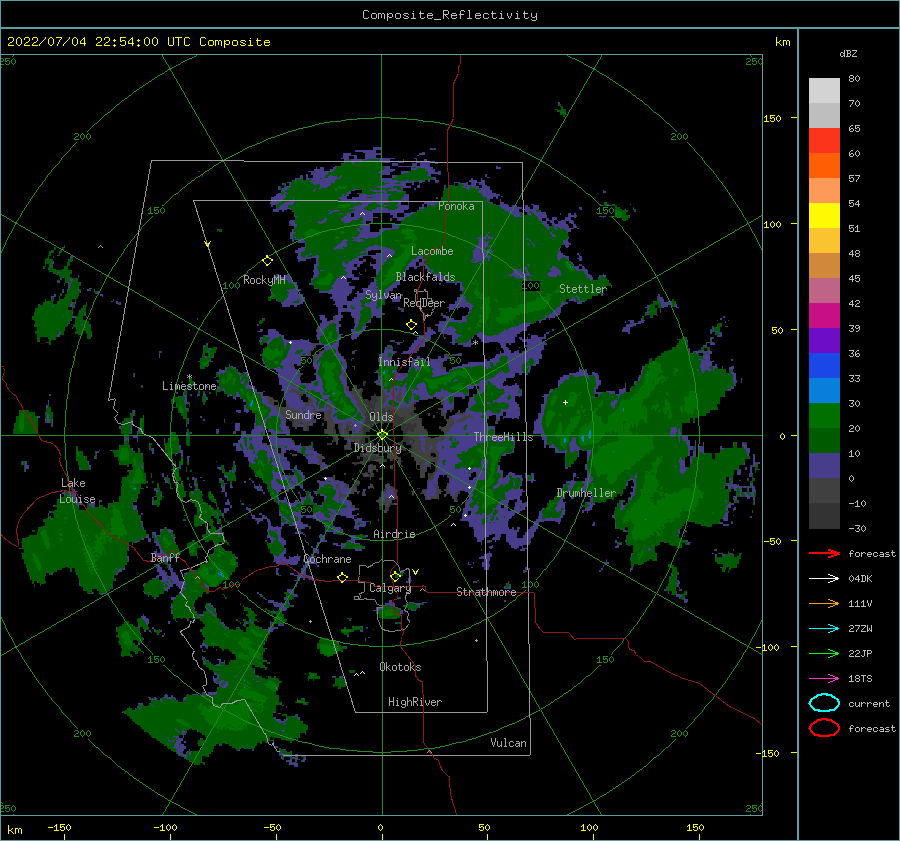Click the Cochrane label

[x=327, y=559]
